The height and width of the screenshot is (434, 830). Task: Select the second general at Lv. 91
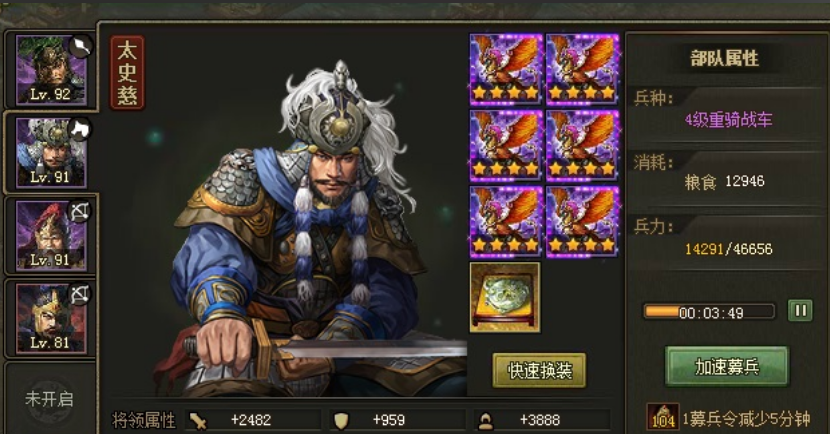click(x=51, y=152)
